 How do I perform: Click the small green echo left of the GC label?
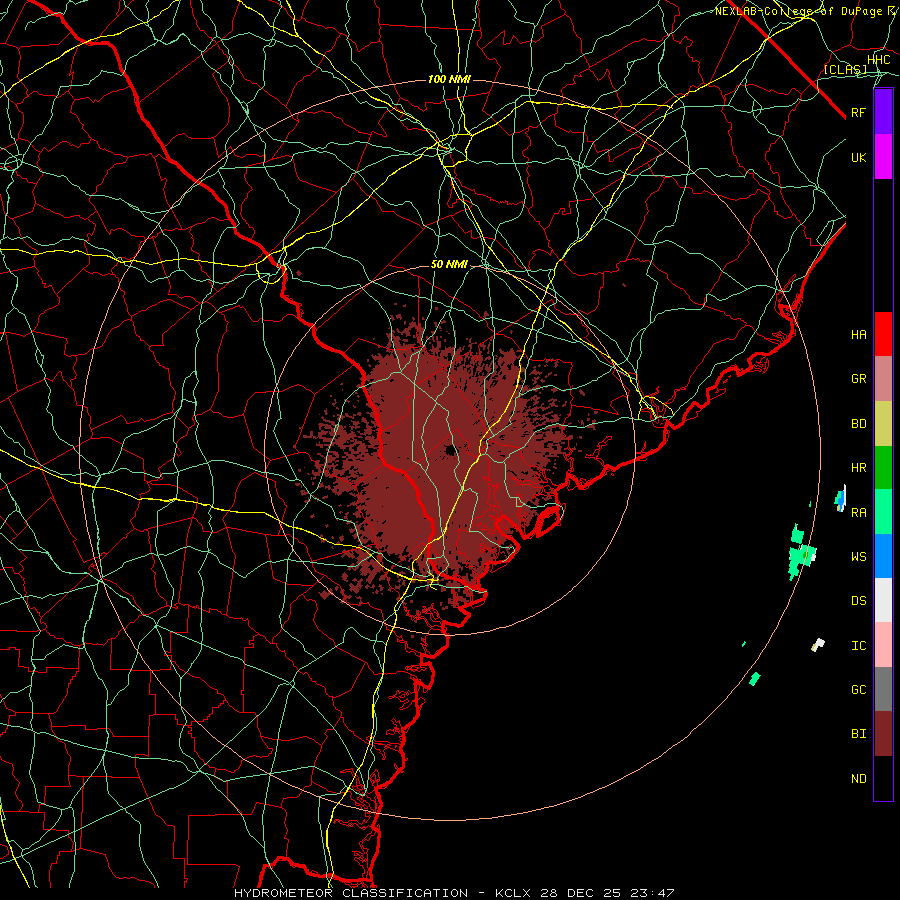point(755,678)
